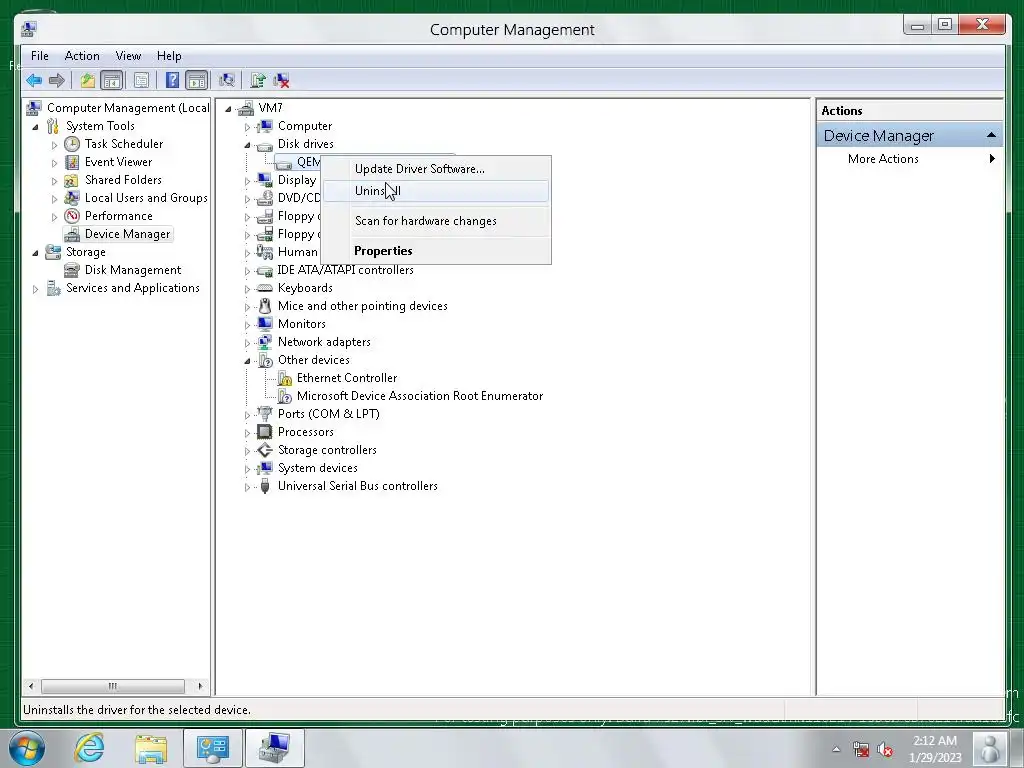Viewport: 1024px width, 768px height.
Task: Collapse the Device Manager actions section
Action: coord(991,135)
